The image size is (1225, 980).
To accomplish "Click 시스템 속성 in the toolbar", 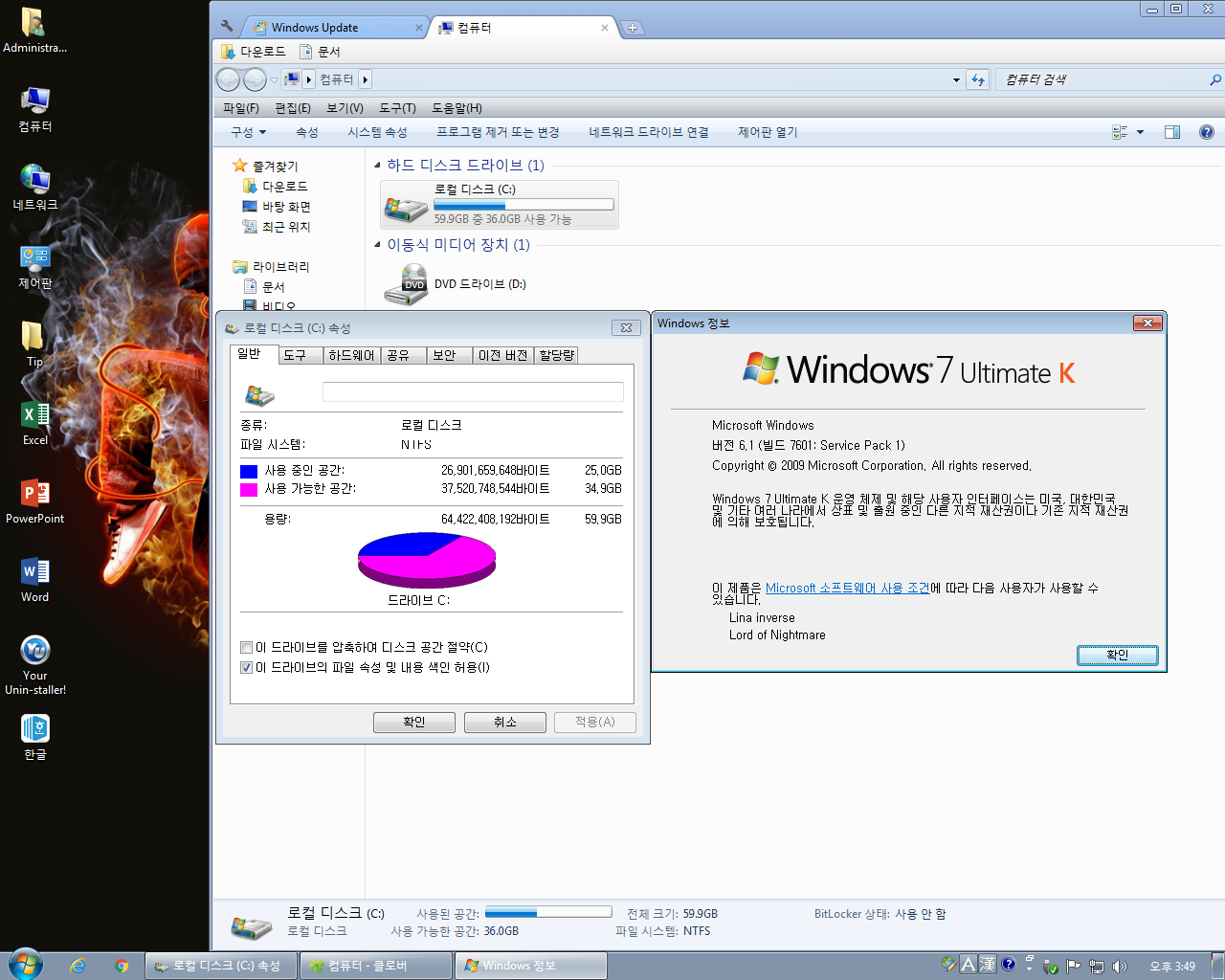I will 377,132.
